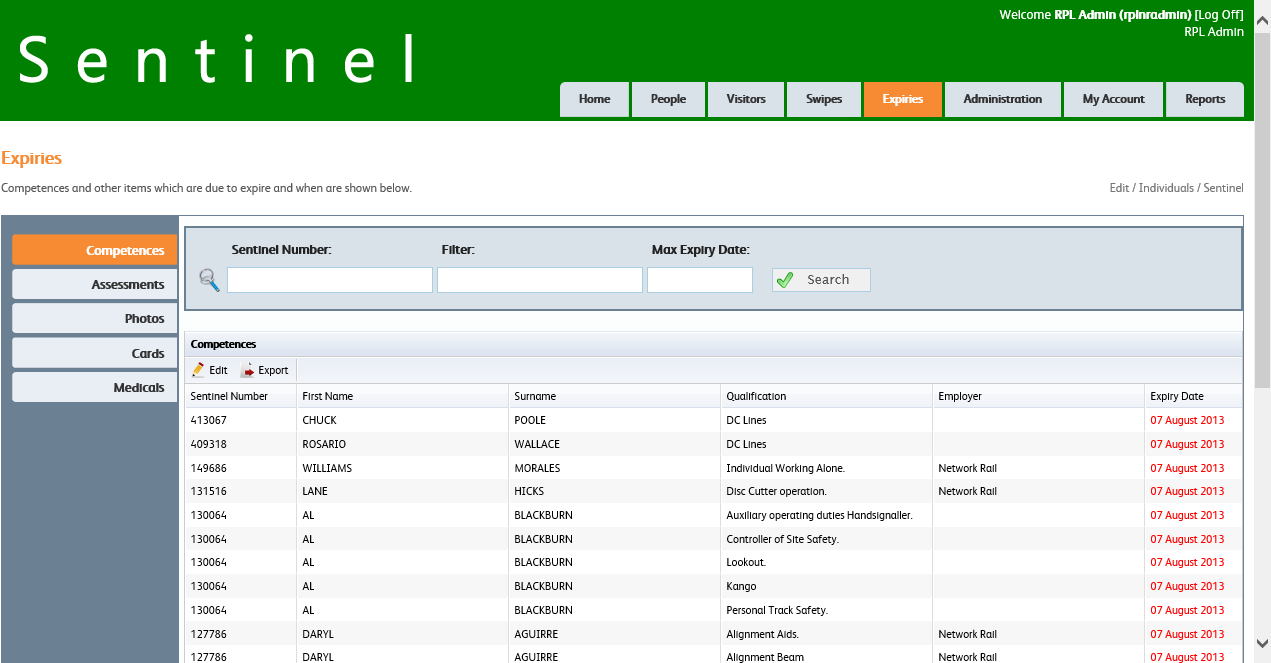Screen dimensions: 1271x663
Task: Select Network Rail employer in LANE row
Action: pos(1039,491)
